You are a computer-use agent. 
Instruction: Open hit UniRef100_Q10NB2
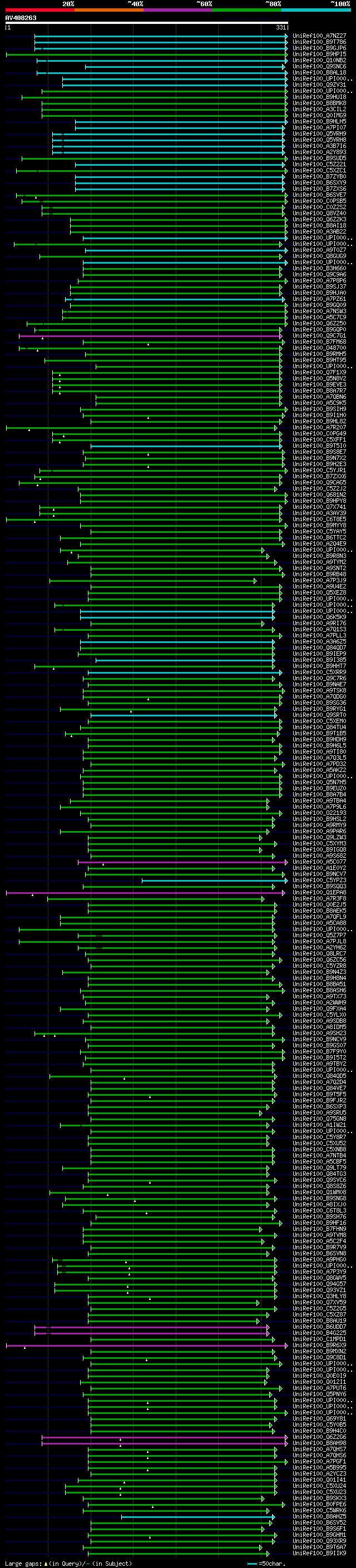(319, 60)
